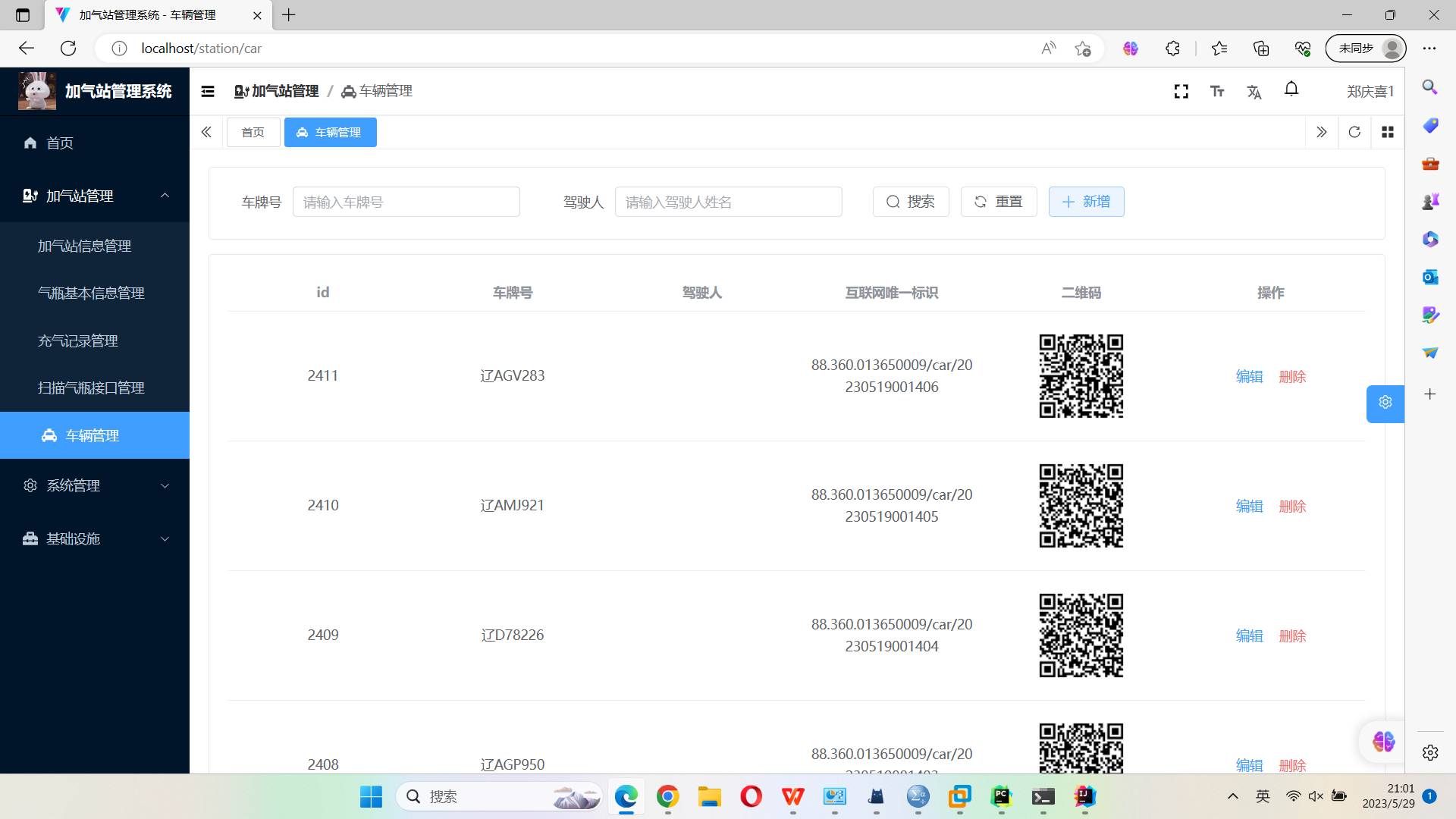Open 充气记录管理 in the sidebar
The width and height of the screenshot is (1456, 819).
tap(78, 340)
